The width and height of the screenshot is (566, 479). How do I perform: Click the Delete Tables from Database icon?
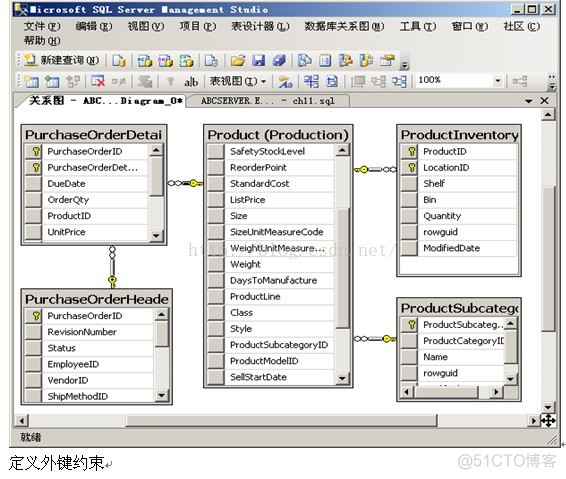98,82
